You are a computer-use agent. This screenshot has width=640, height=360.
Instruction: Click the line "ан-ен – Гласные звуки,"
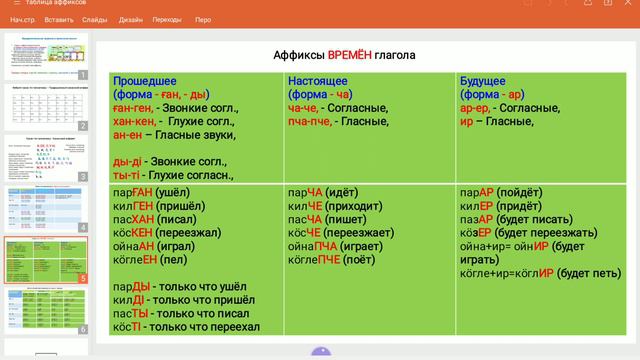(174, 135)
